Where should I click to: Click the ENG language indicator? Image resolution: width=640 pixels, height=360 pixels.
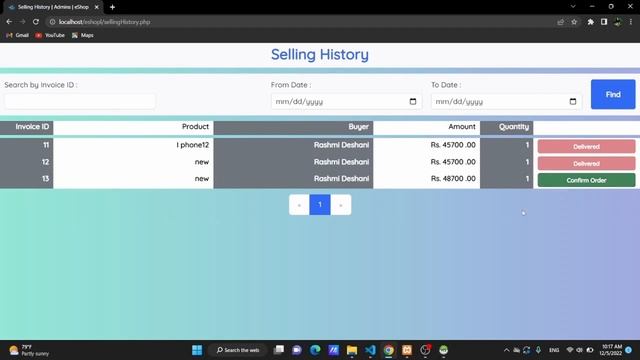(x=554, y=350)
